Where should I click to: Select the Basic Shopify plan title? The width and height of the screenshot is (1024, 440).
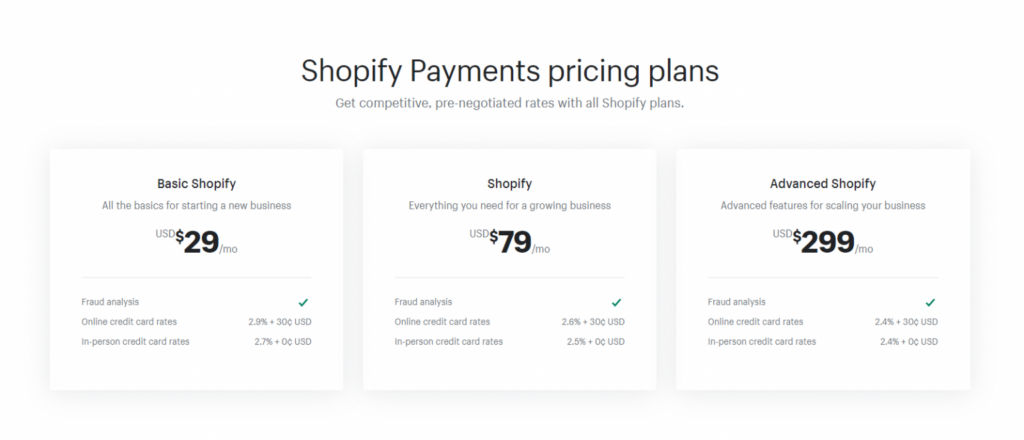[197, 183]
